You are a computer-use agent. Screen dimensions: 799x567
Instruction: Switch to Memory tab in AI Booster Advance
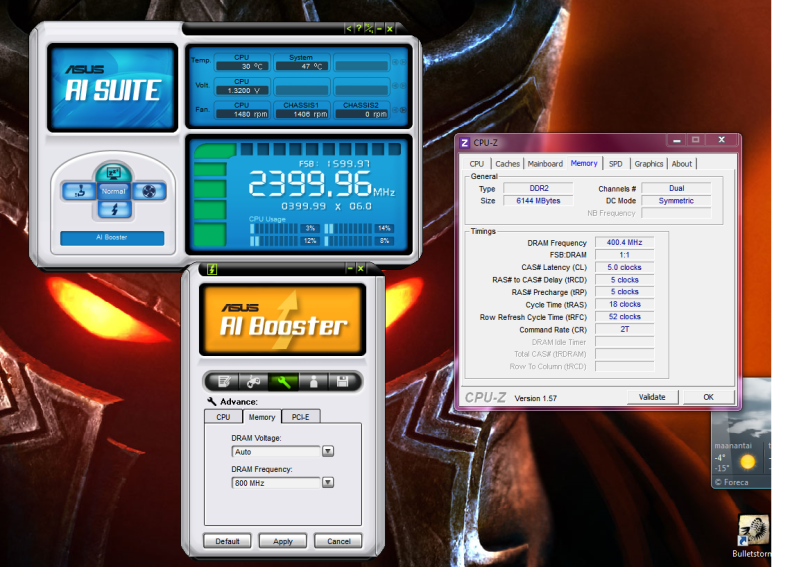[x=262, y=417]
